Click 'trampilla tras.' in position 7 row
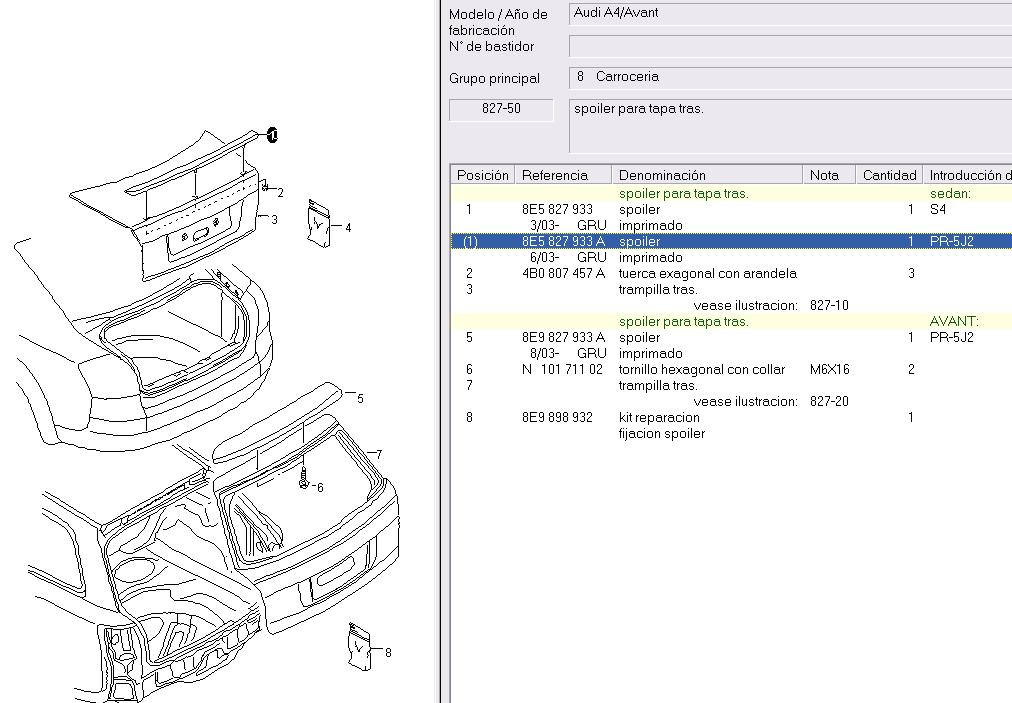 [x=658, y=385]
